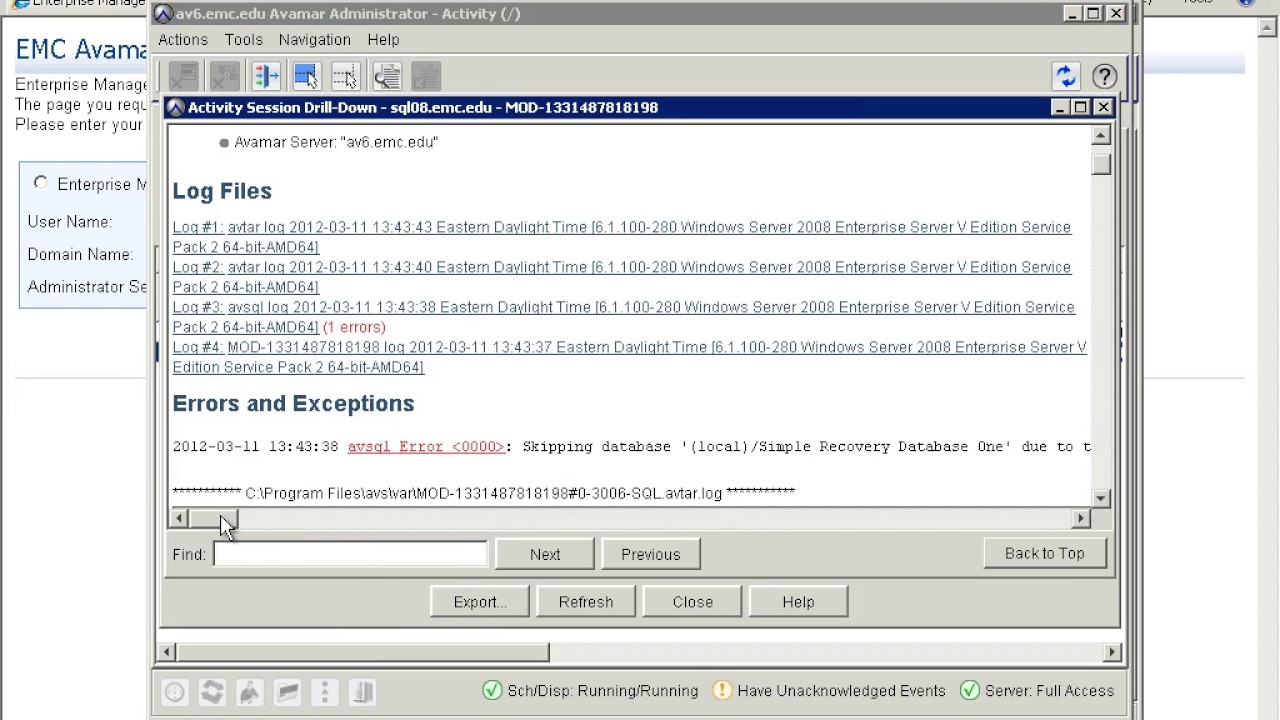The image size is (1280, 720).
Task: Click the Back to Top button
Action: coord(1044,553)
